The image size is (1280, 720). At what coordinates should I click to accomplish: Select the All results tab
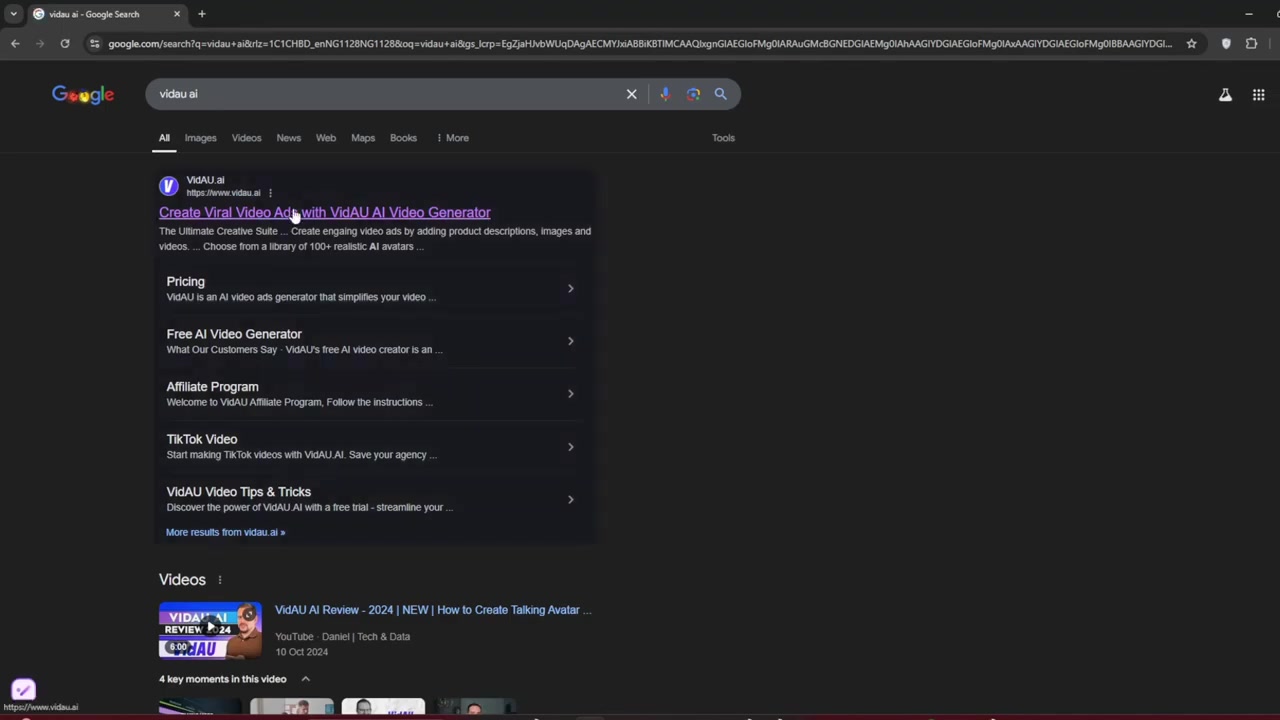point(164,138)
